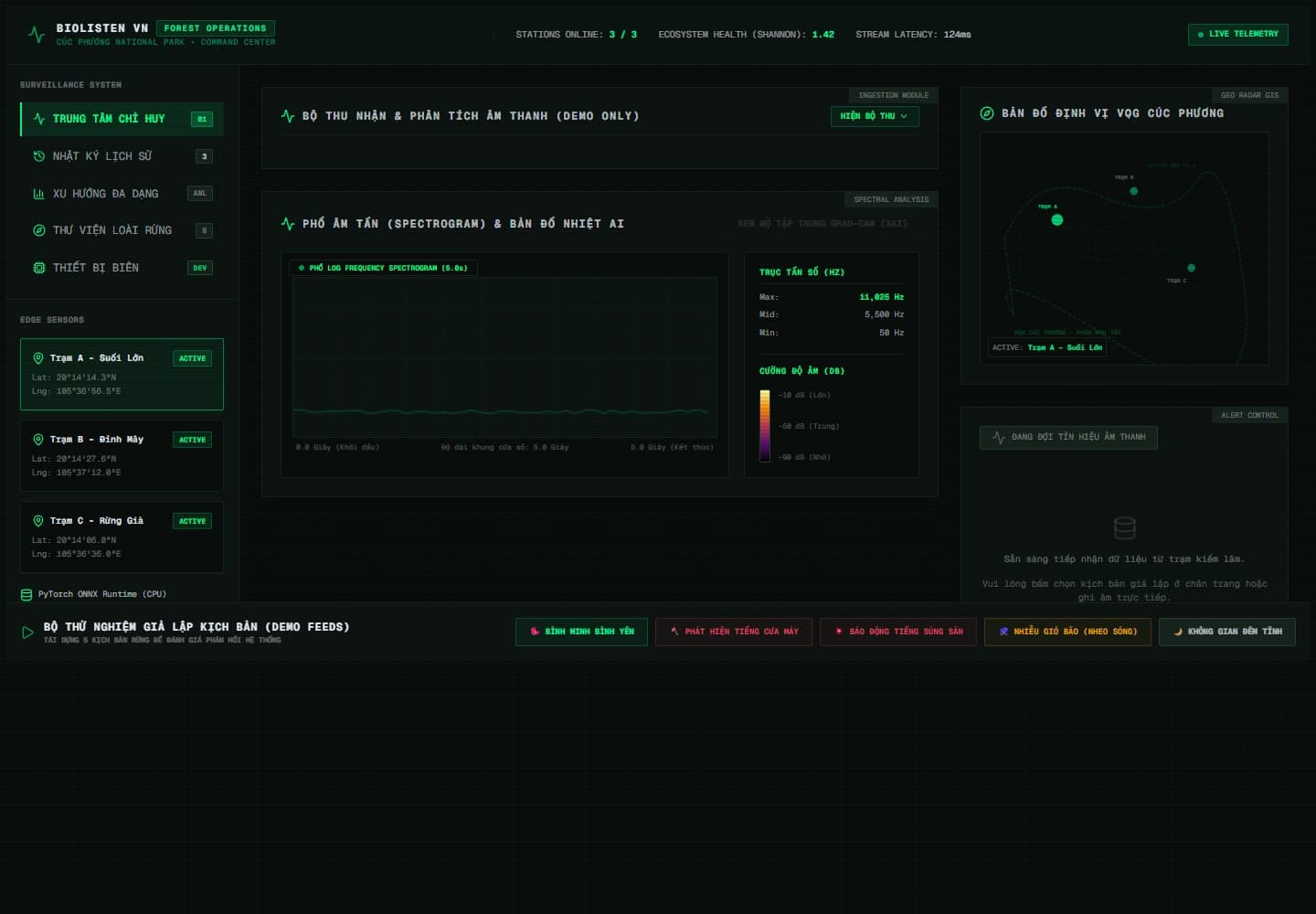This screenshot has height=914, width=1316.
Task: Click the Live Telemetry button
Action: tap(1238, 35)
